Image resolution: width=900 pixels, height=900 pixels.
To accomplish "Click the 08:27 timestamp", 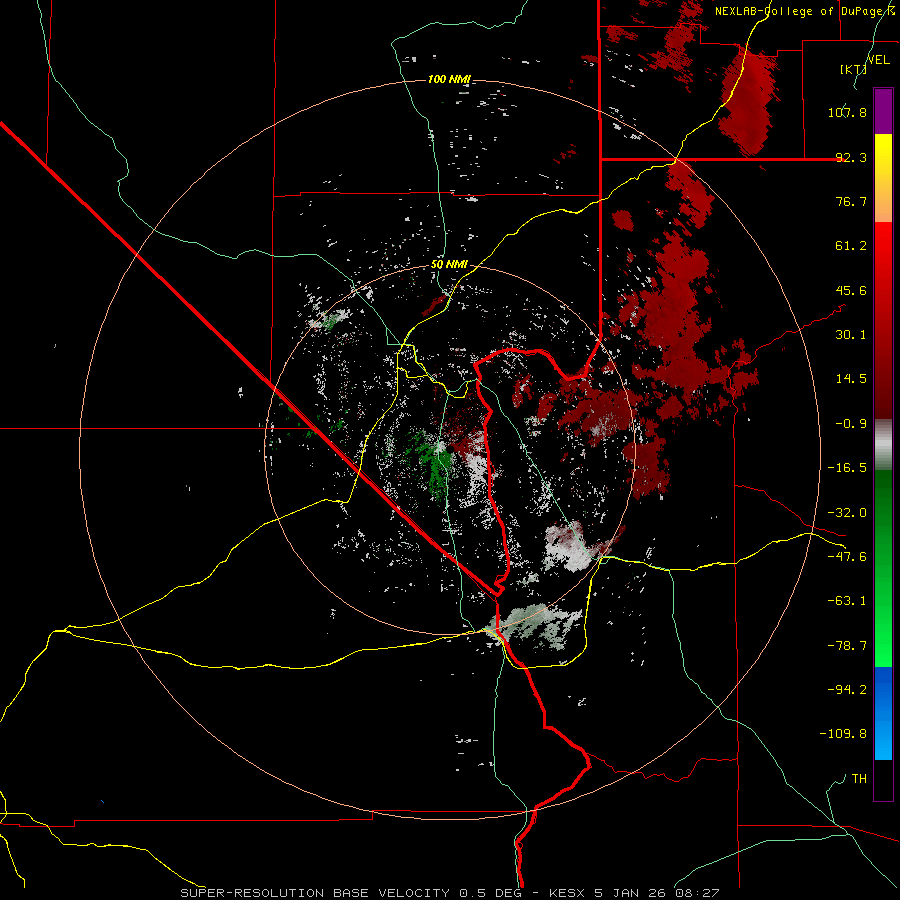I will pyautogui.click(x=697, y=893).
